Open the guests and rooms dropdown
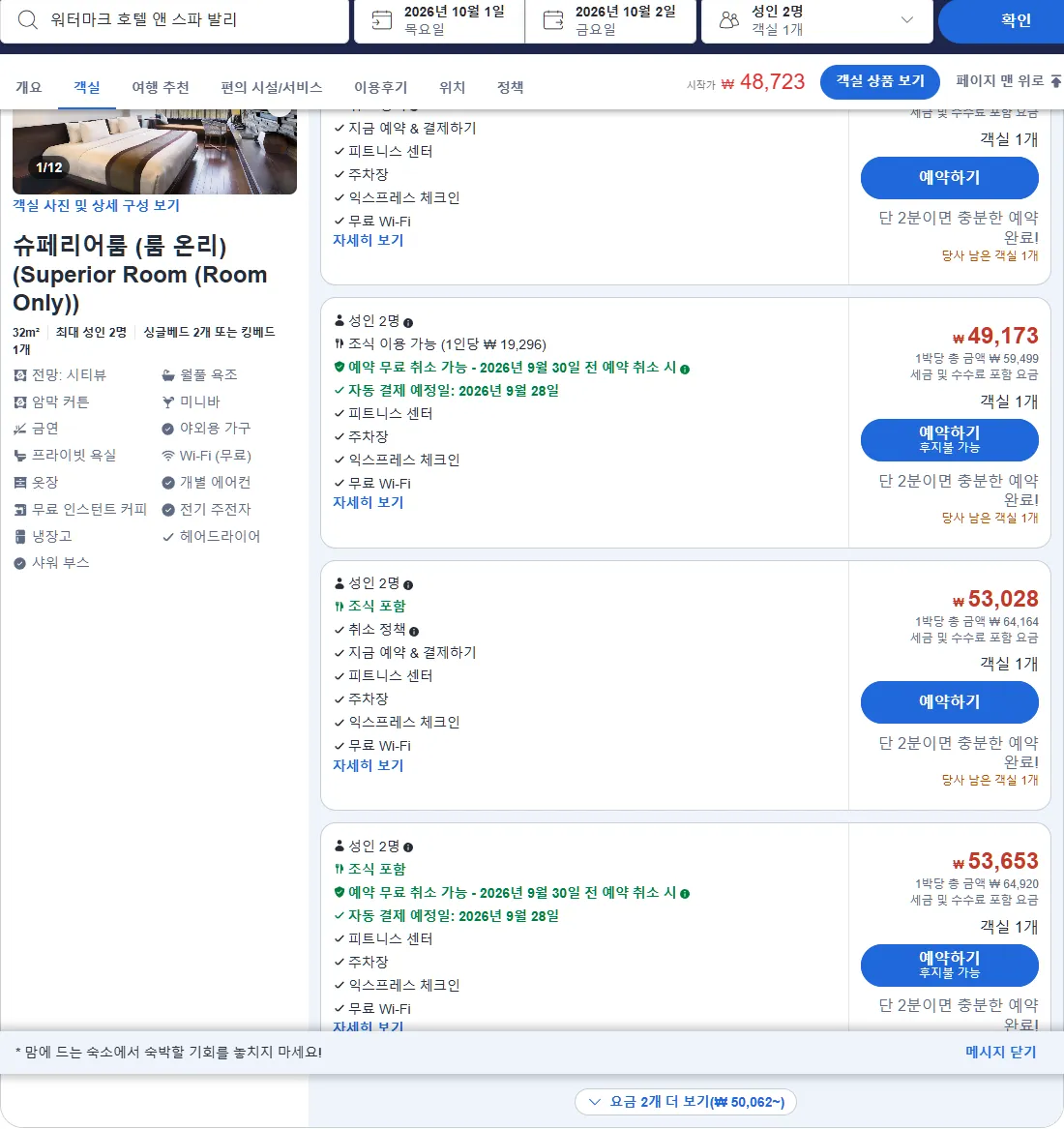Viewport: 1064px width, 1129px height. coord(817,20)
